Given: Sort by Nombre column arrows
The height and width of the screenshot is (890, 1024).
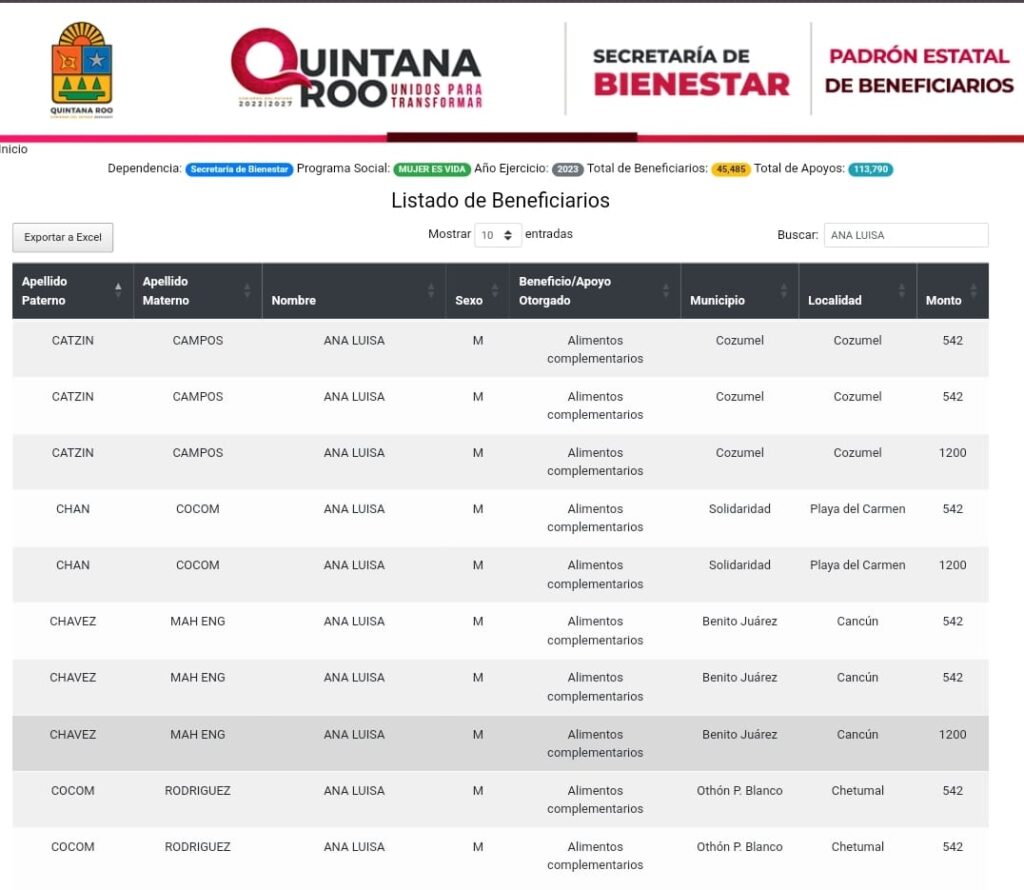Looking at the screenshot, I should (x=431, y=291).
